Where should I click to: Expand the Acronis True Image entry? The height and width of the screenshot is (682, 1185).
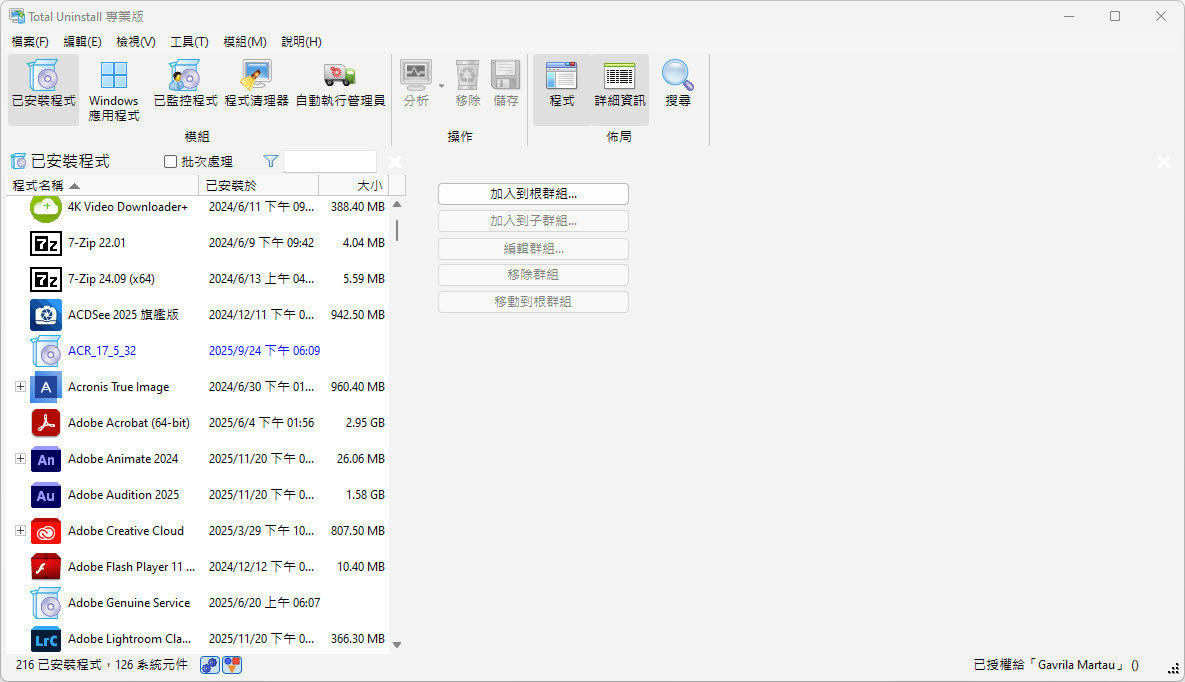pyautogui.click(x=20, y=387)
